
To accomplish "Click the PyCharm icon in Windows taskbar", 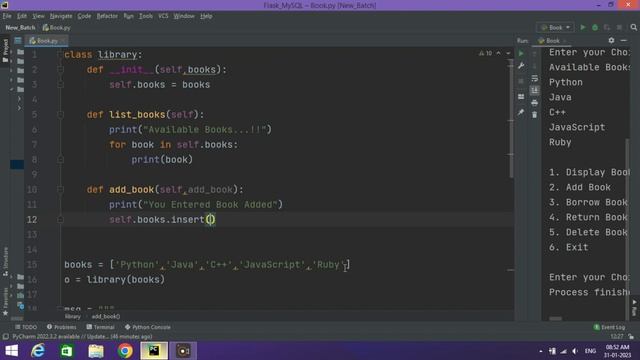I will pos(154,351).
